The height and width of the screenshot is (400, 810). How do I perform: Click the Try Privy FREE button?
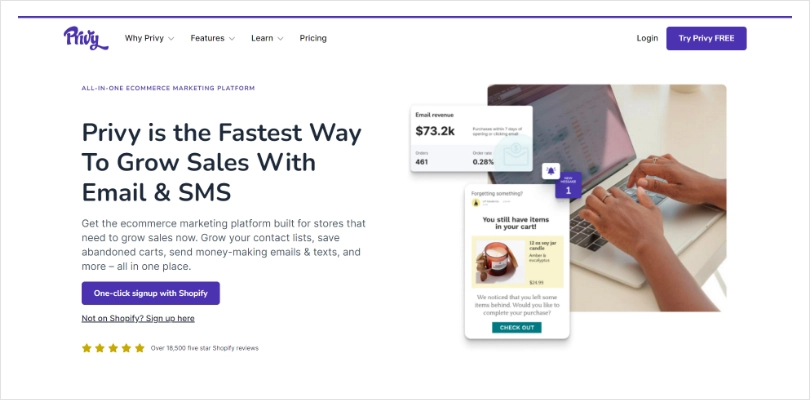[x=706, y=38]
